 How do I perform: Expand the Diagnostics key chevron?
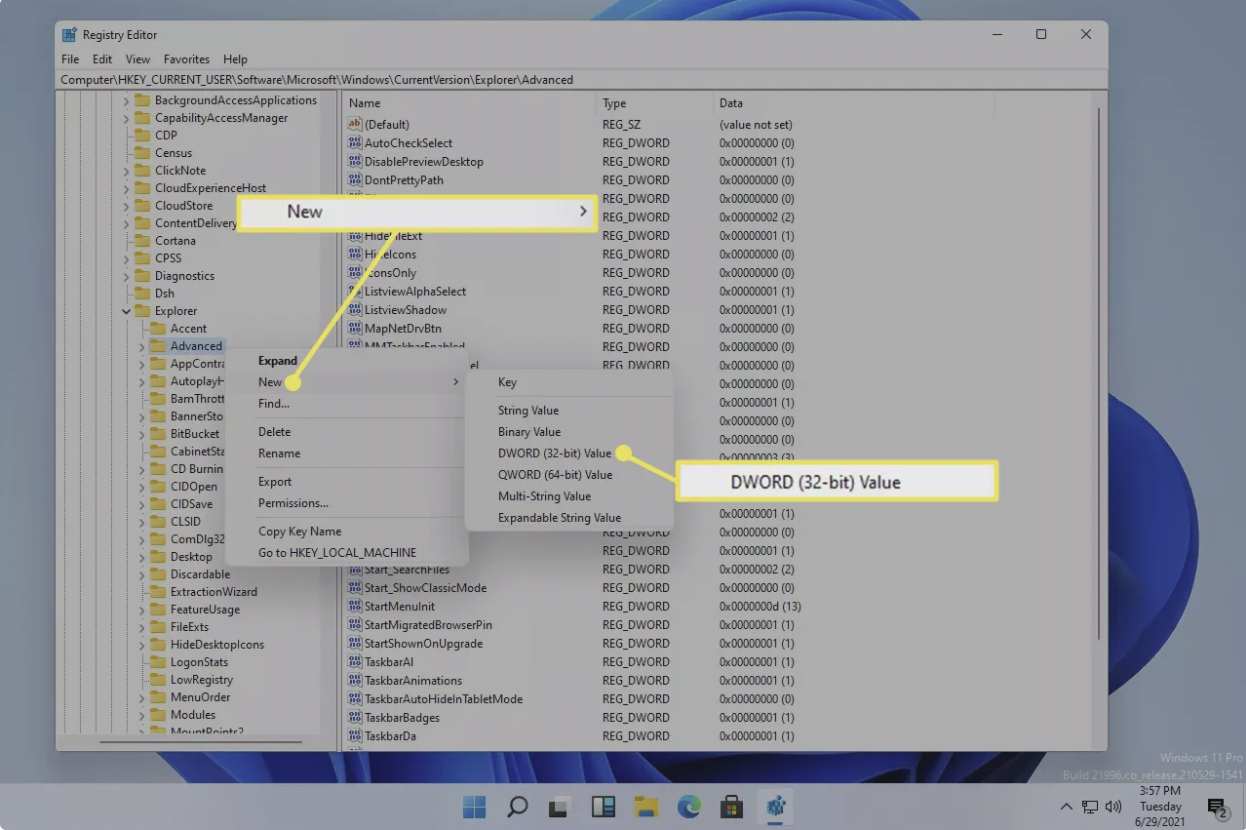coord(127,276)
